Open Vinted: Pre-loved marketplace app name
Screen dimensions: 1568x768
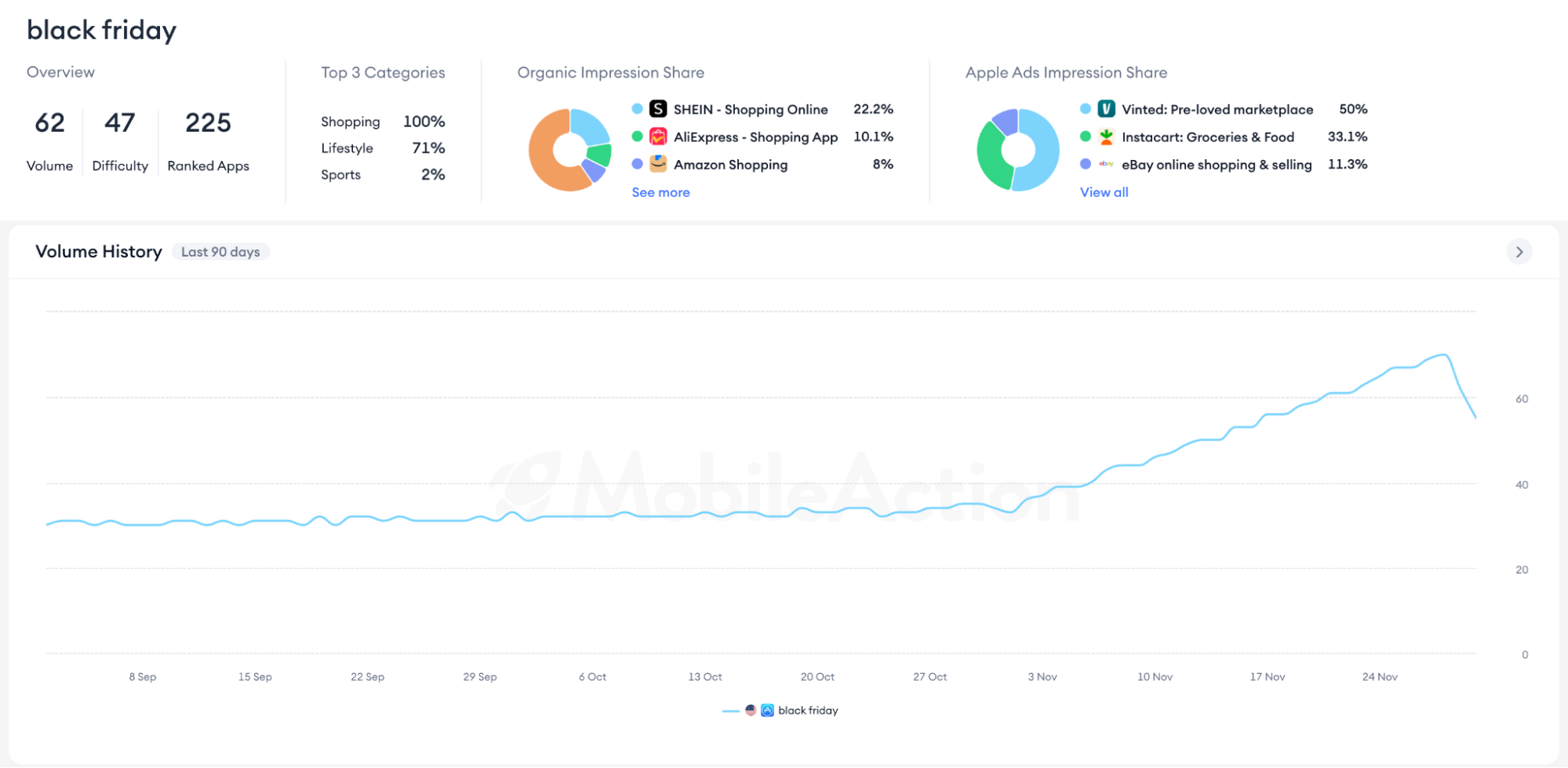click(x=1217, y=110)
